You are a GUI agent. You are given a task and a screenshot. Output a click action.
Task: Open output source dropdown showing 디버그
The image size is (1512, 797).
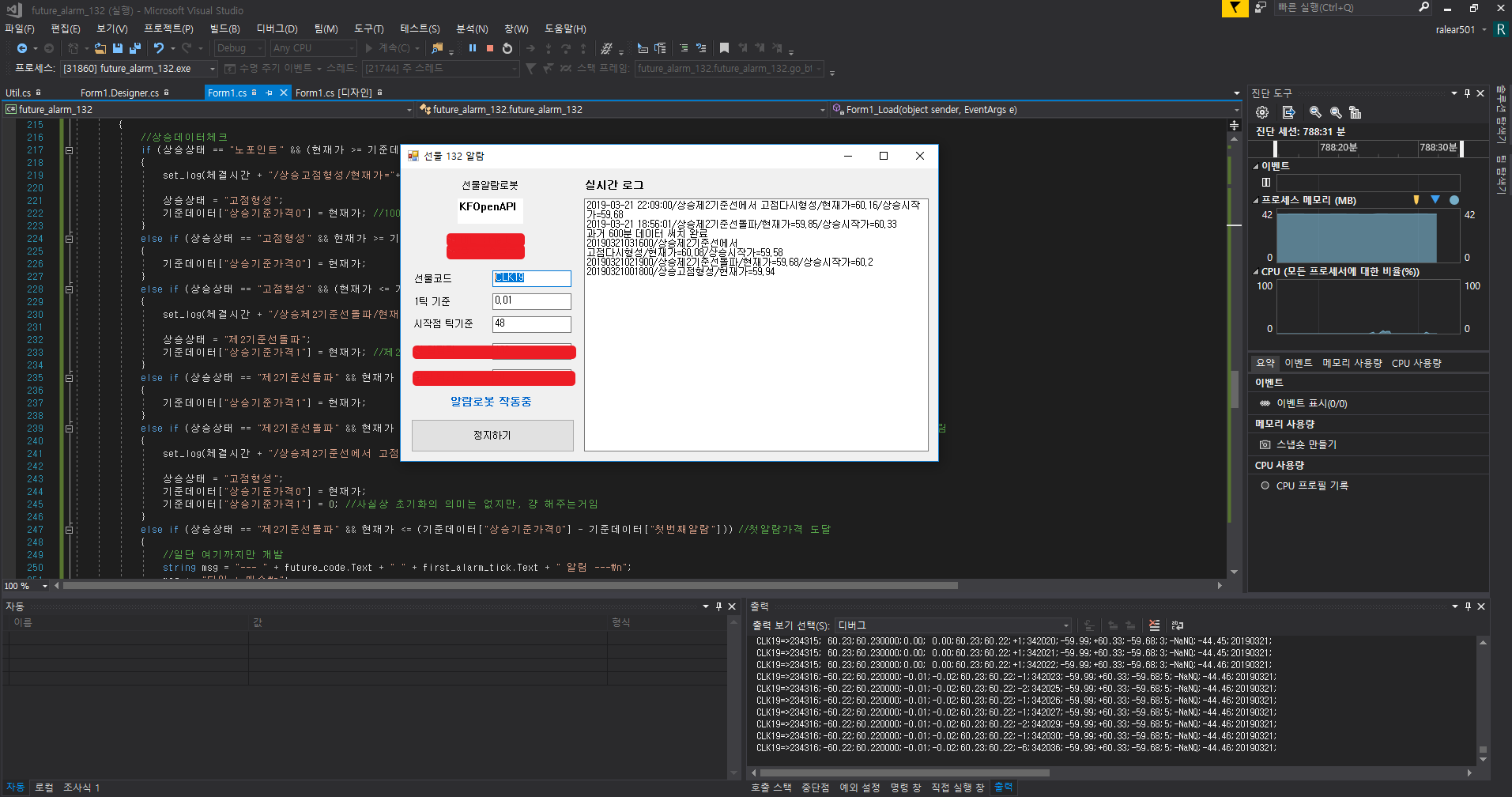tap(953, 625)
